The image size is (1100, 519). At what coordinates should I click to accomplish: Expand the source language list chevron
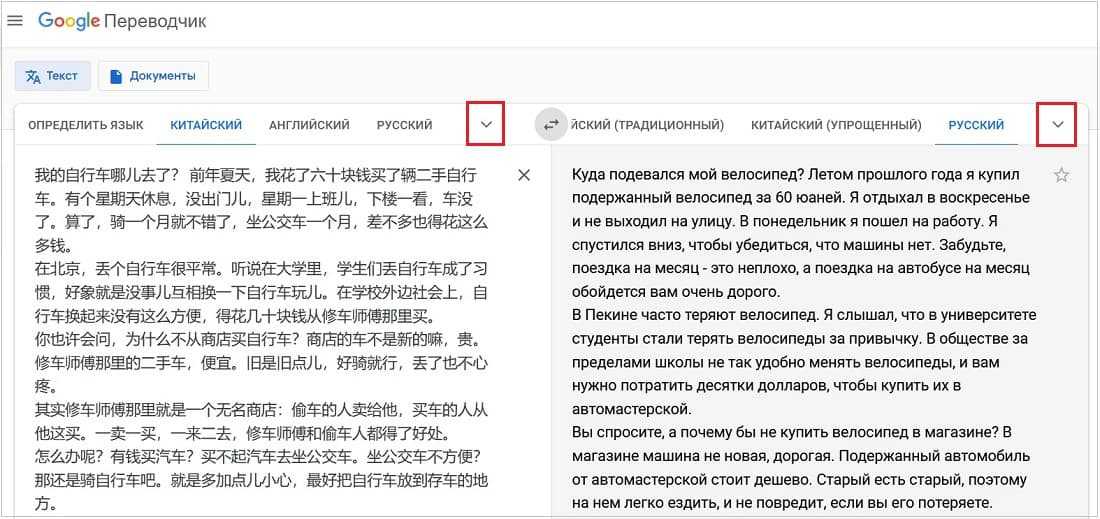pos(486,125)
